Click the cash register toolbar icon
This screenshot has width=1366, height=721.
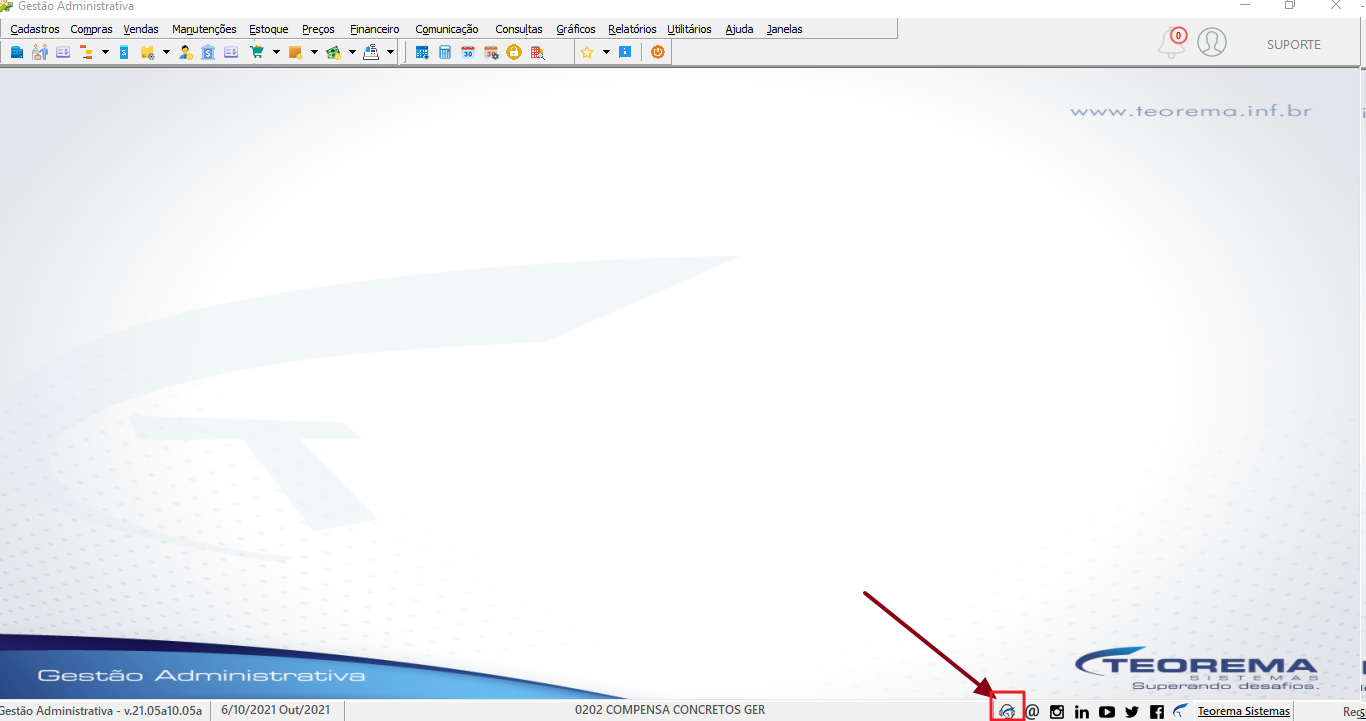[x=371, y=52]
